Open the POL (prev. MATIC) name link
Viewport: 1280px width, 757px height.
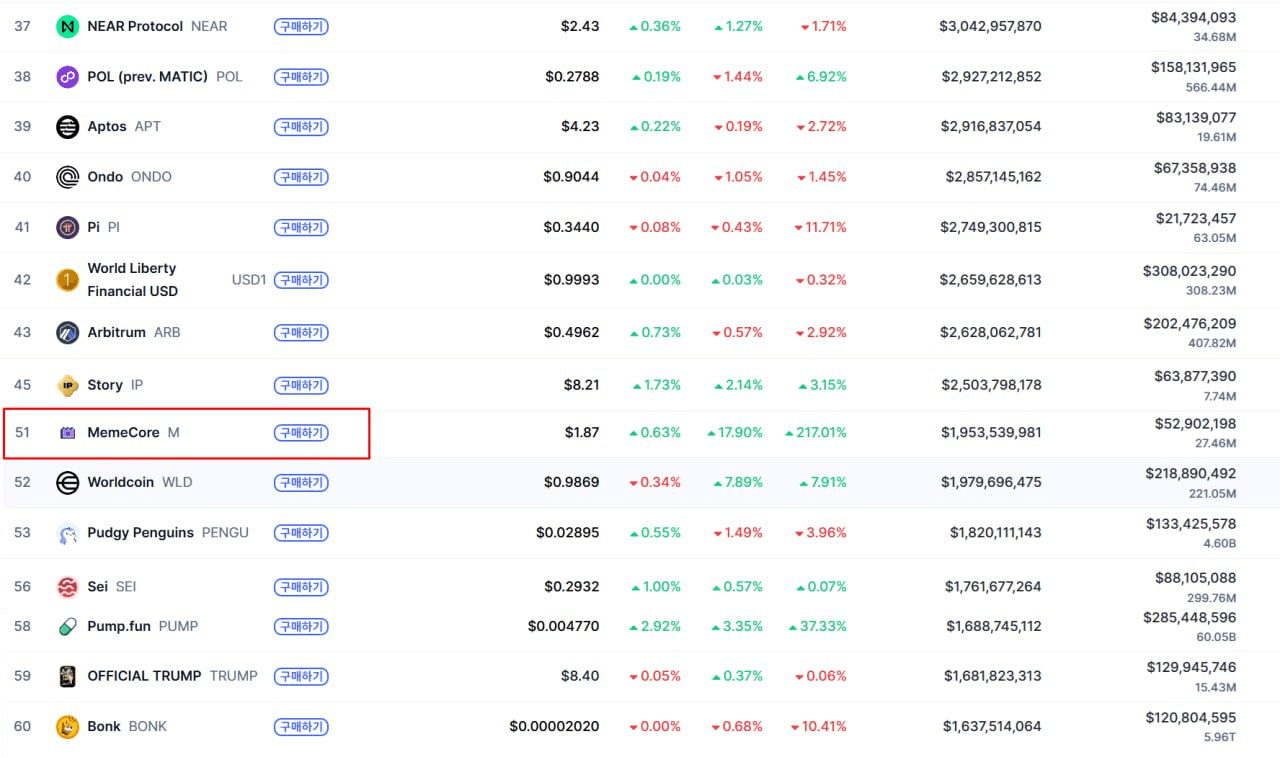(148, 76)
